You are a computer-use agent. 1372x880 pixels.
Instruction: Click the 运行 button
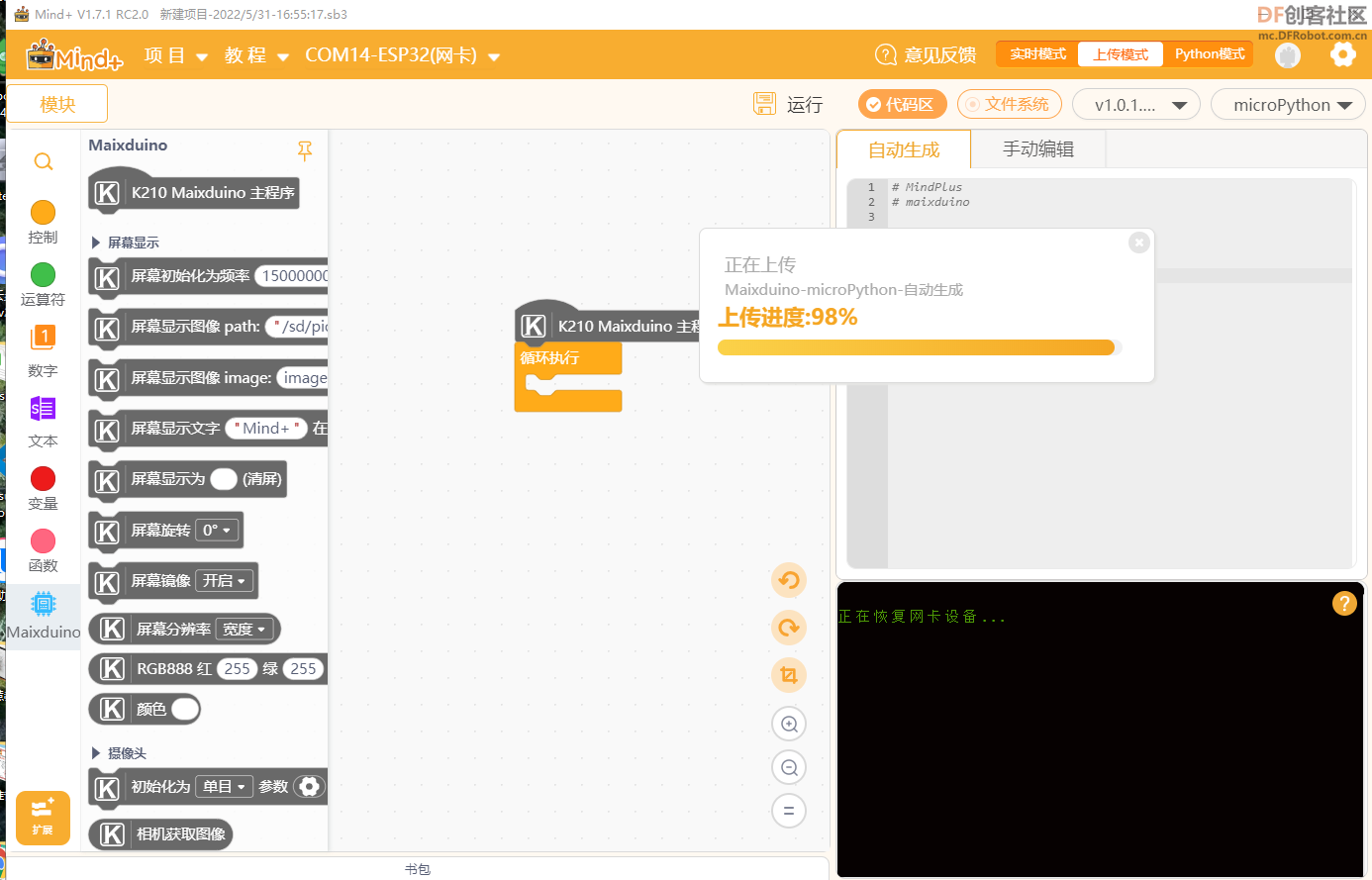coord(805,104)
